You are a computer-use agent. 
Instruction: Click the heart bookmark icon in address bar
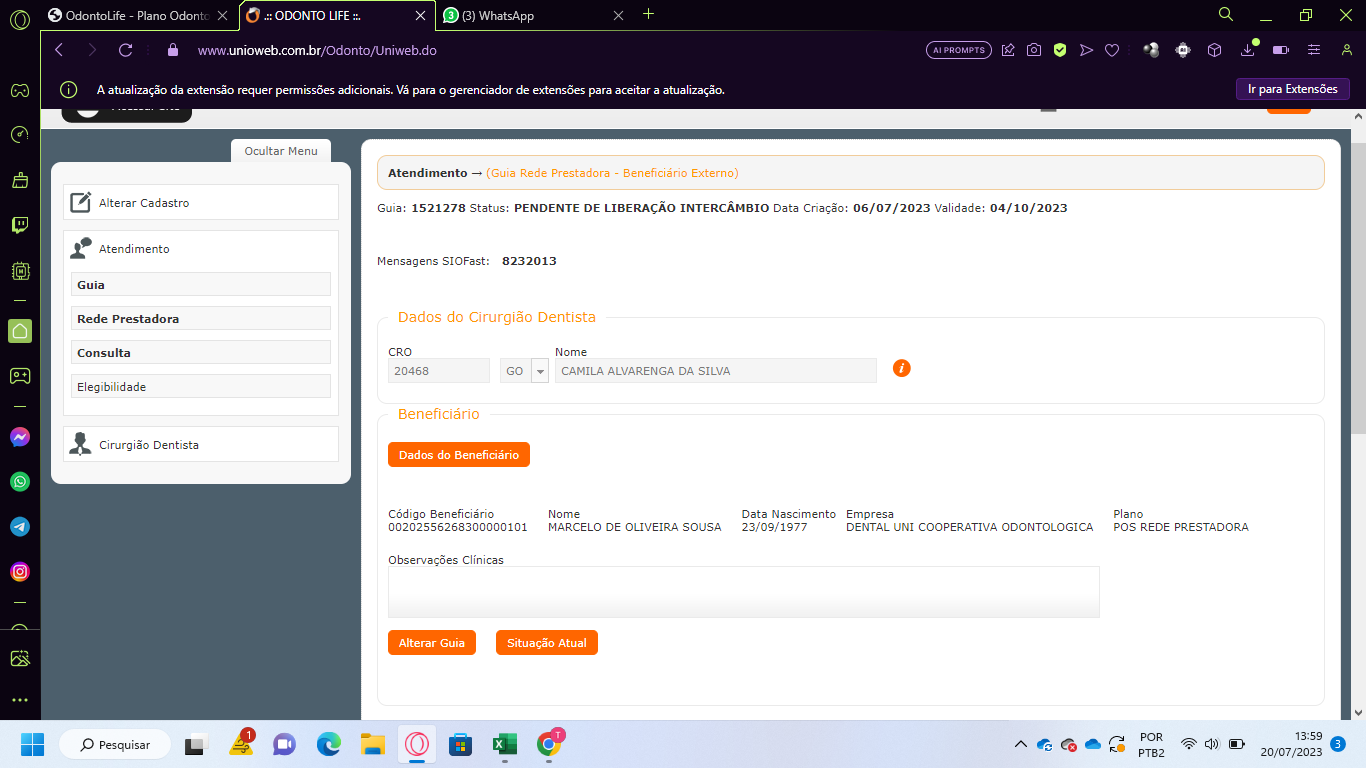1112,50
